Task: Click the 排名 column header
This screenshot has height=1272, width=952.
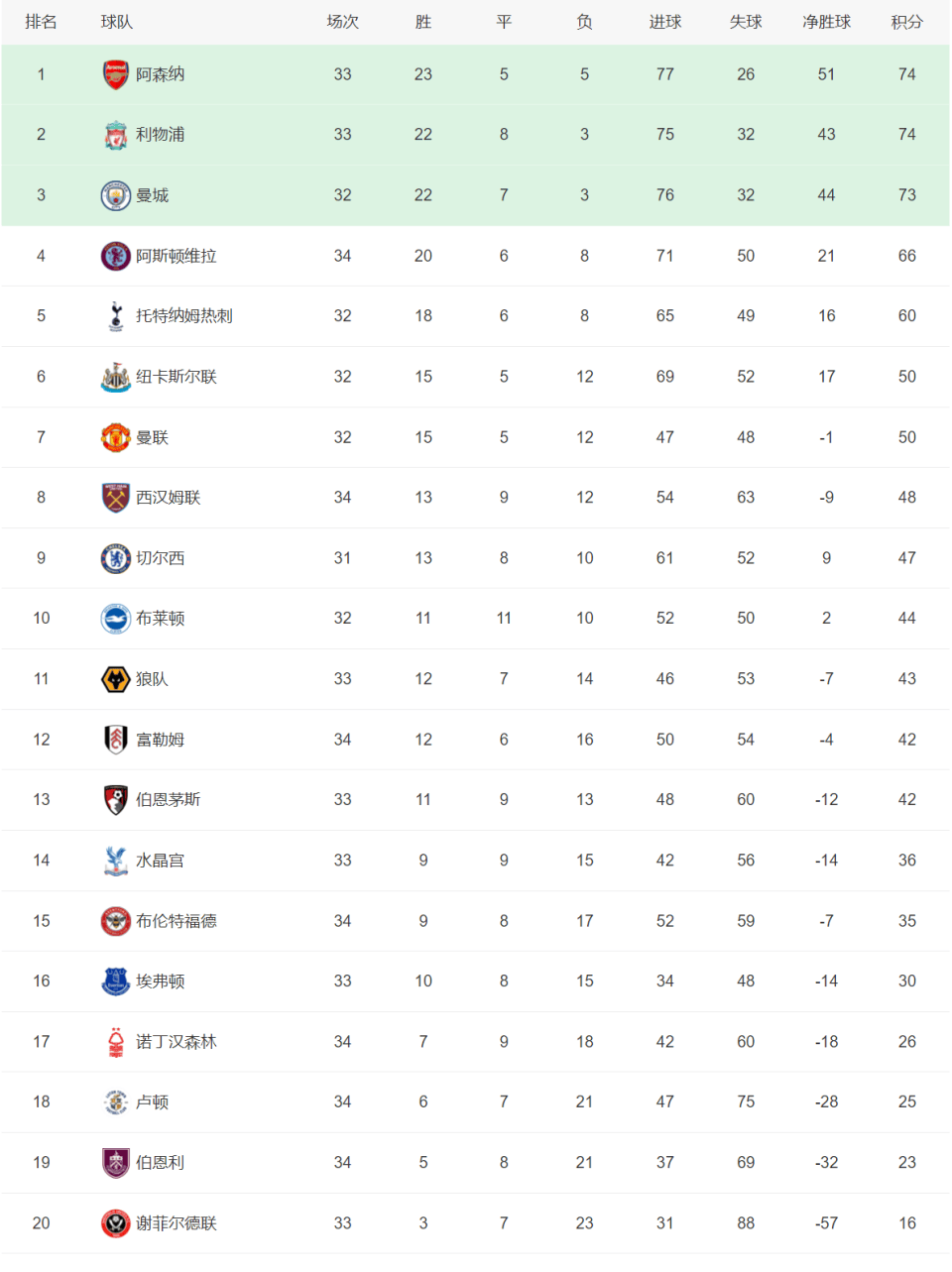Action: 41,22
